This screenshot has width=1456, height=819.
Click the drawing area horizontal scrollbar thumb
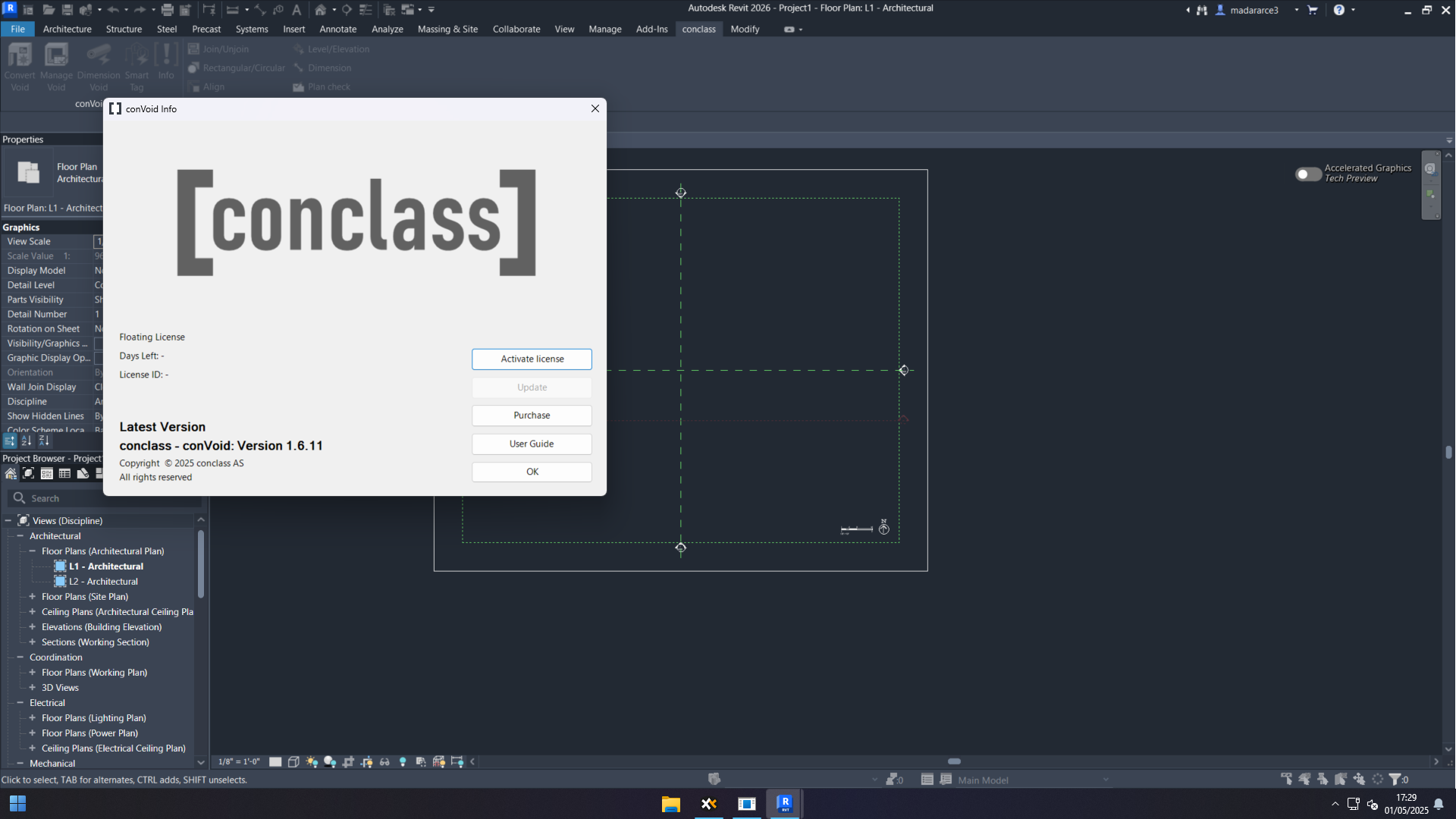point(954,761)
